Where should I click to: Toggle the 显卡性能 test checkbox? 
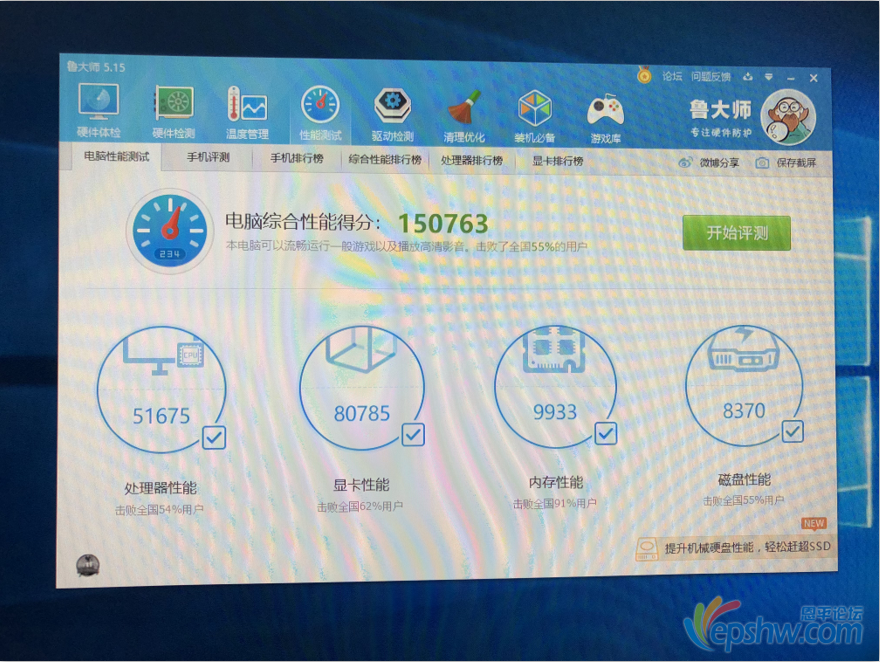(x=413, y=434)
